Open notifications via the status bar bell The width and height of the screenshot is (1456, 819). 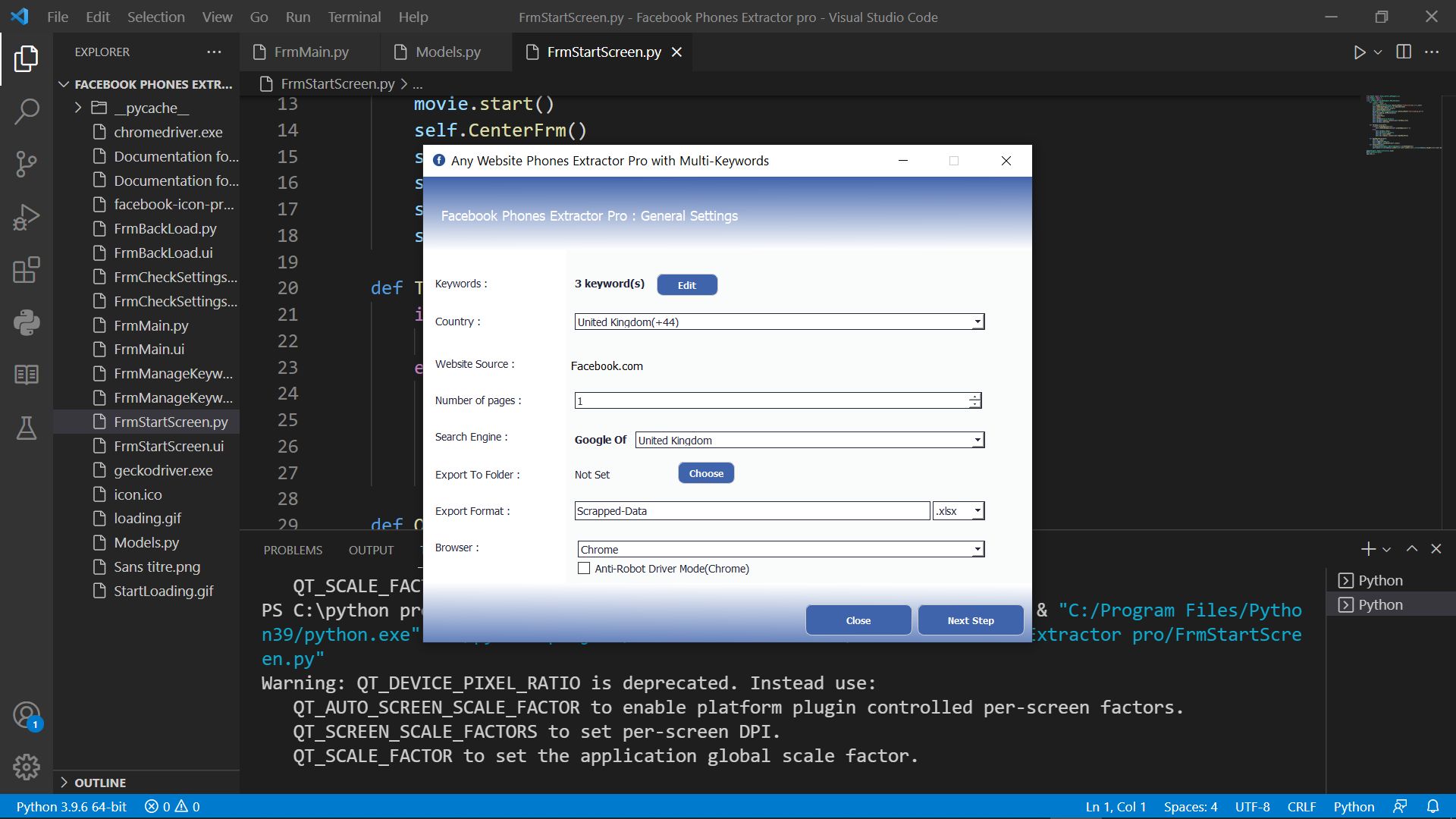[x=1433, y=807]
